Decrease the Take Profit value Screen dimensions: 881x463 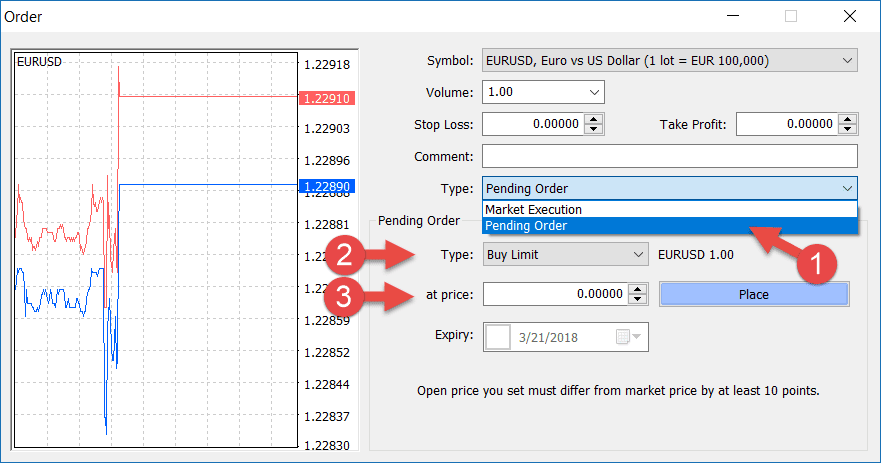click(x=848, y=130)
